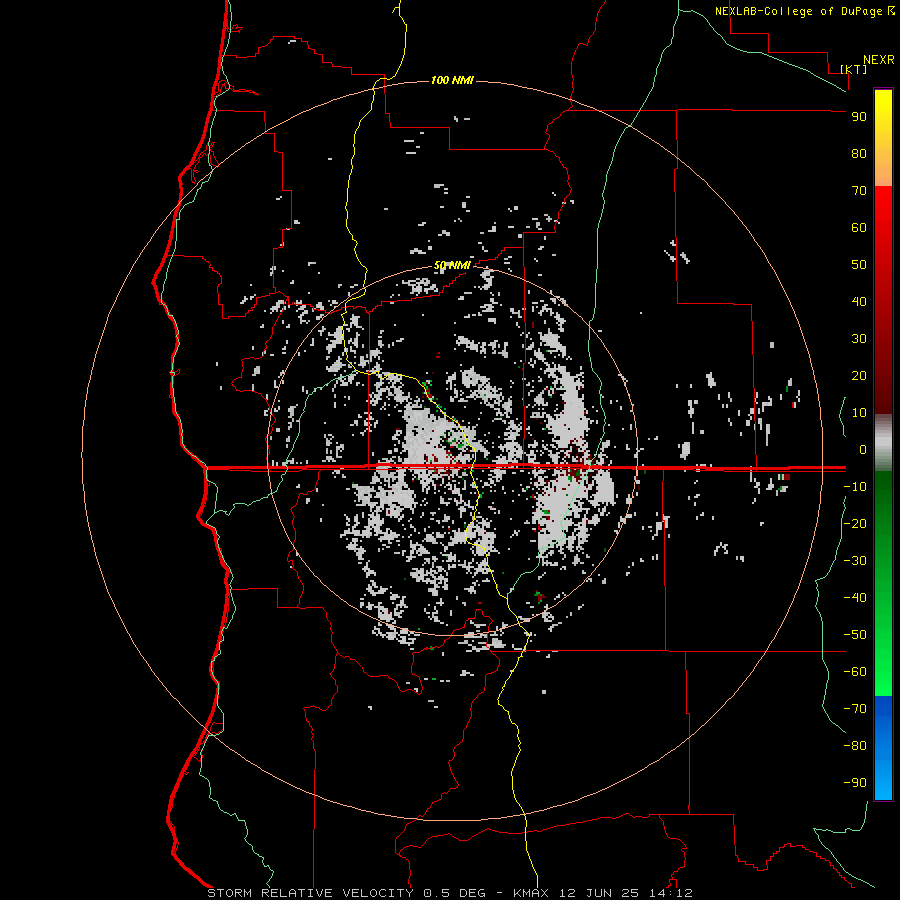Click the -90 scale value
This screenshot has height=900, width=900.
pyautogui.click(x=855, y=783)
